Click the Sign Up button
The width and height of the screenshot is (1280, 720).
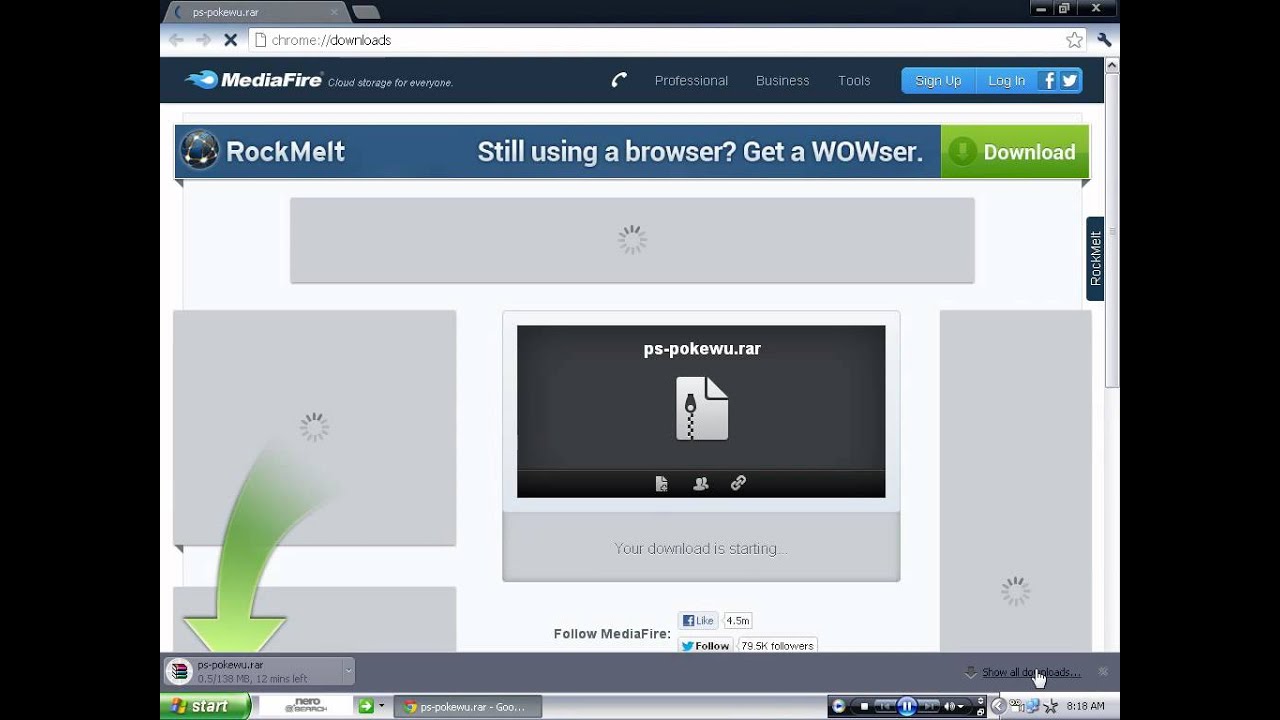[938, 81]
